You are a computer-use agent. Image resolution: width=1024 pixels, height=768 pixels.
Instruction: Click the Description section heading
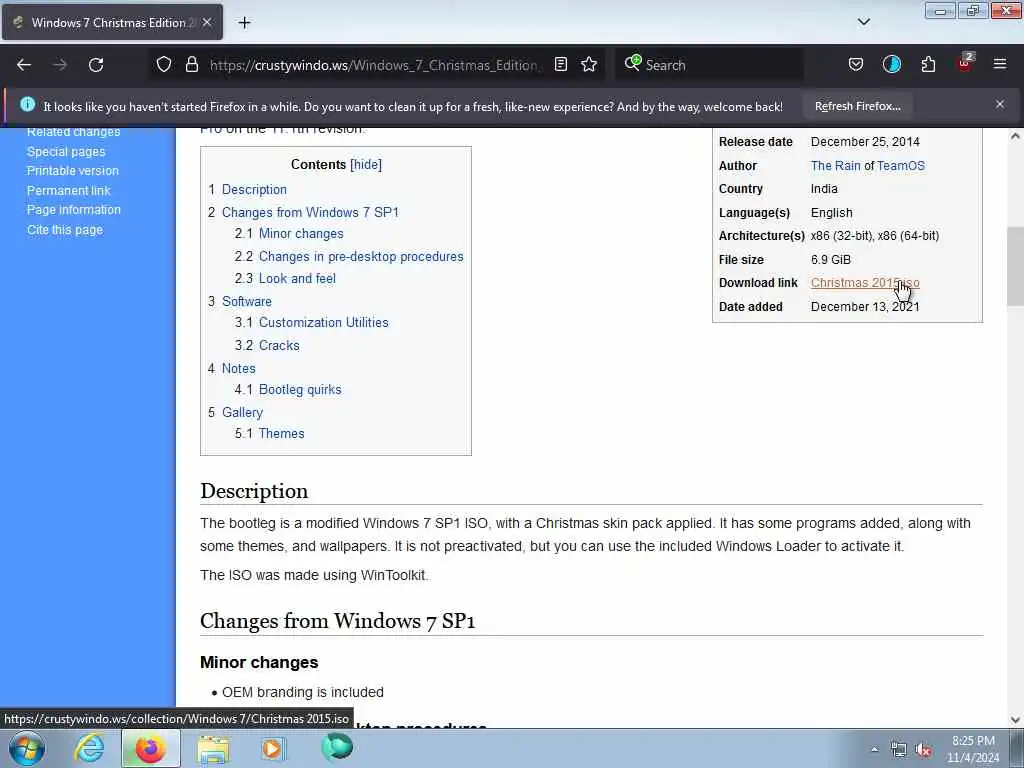pos(254,491)
